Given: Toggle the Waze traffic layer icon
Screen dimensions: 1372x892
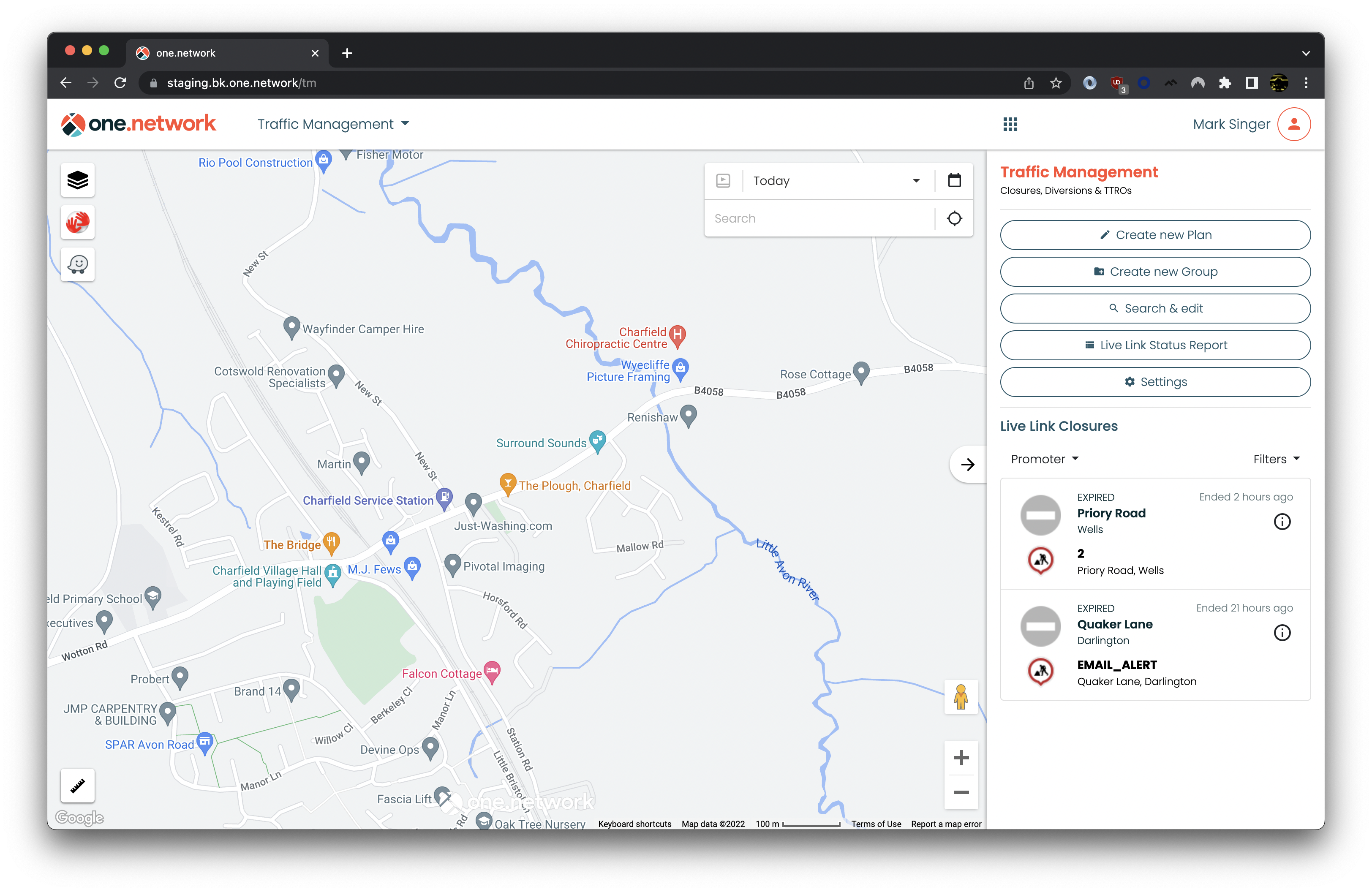Looking at the screenshot, I should coord(77,264).
